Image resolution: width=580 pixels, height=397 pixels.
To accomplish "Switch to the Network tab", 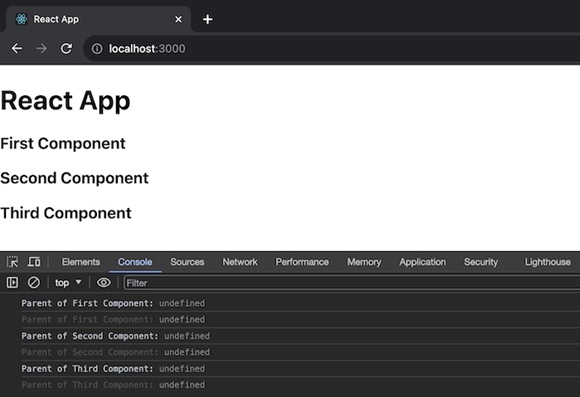I will [240, 262].
